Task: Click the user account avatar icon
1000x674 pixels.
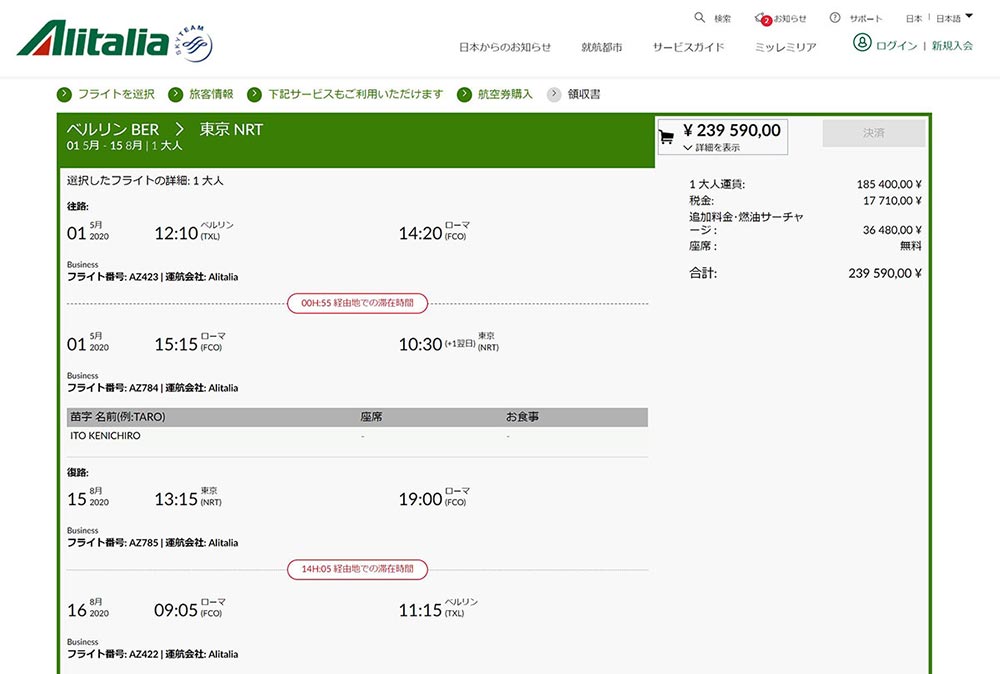Action: 862,43
